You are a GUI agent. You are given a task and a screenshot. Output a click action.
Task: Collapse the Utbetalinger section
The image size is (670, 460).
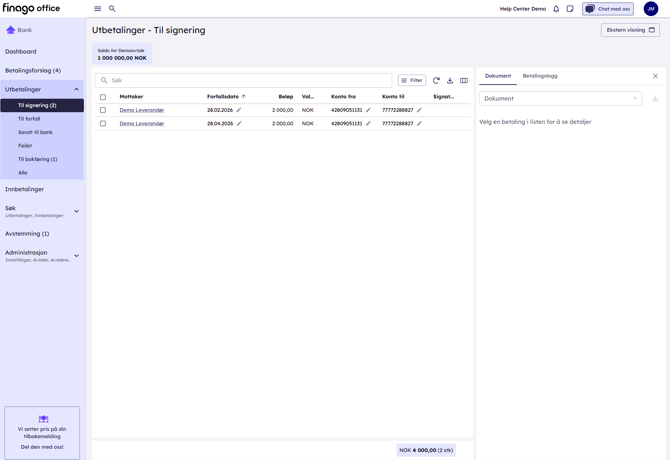click(x=76, y=89)
